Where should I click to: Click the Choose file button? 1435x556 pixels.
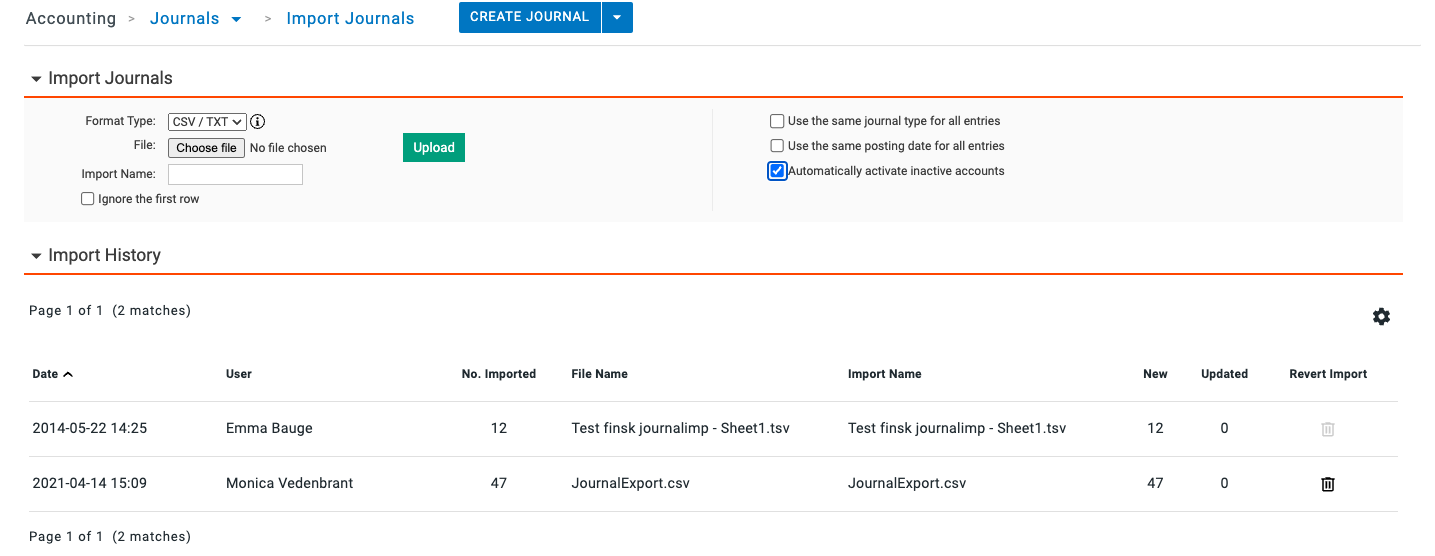point(206,148)
